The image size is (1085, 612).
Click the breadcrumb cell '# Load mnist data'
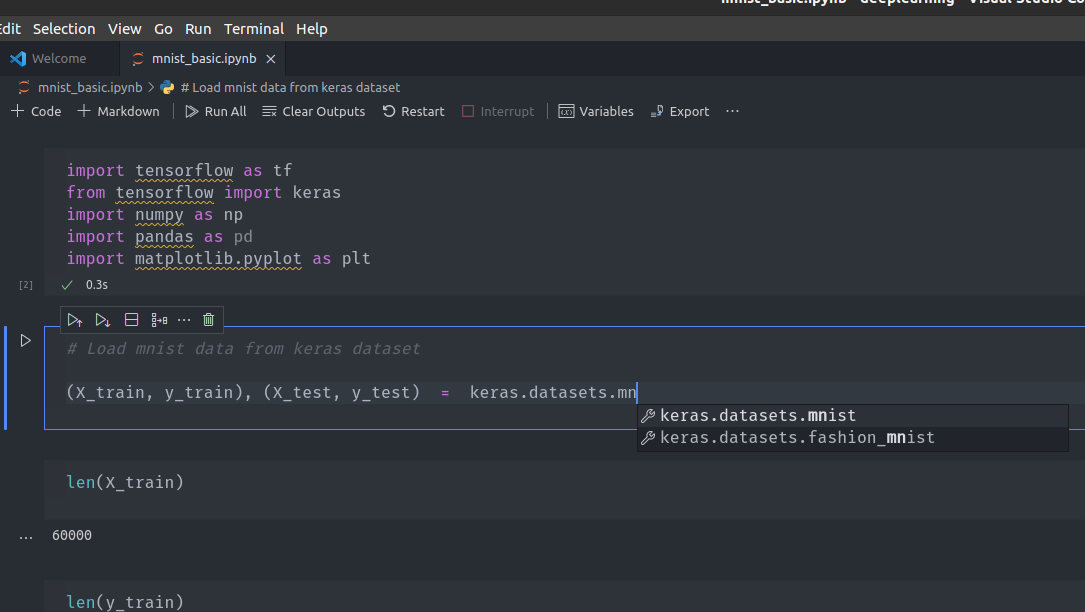(290, 87)
